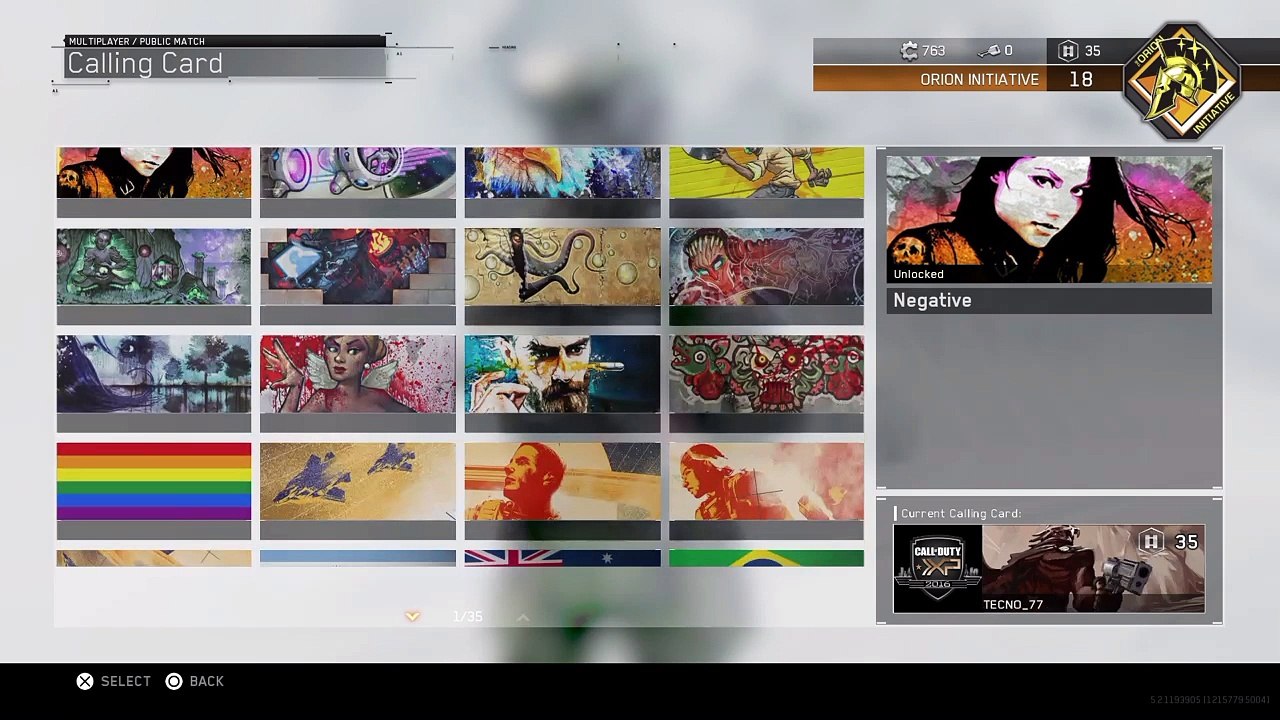This screenshot has width=1280, height=720.
Task: Go to next page with the orange down arrow
Action: (412, 617)
